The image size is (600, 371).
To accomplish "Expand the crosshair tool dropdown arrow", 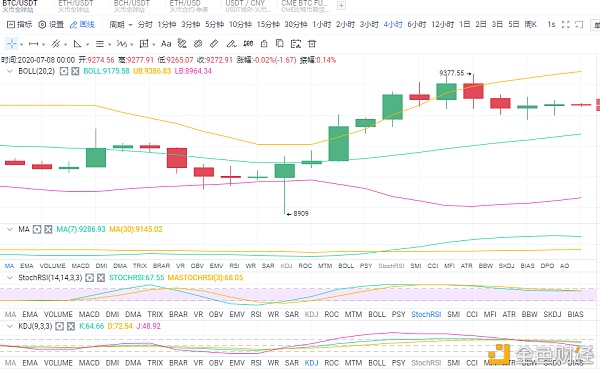I will pyautogui.click(x=21, y=44).
